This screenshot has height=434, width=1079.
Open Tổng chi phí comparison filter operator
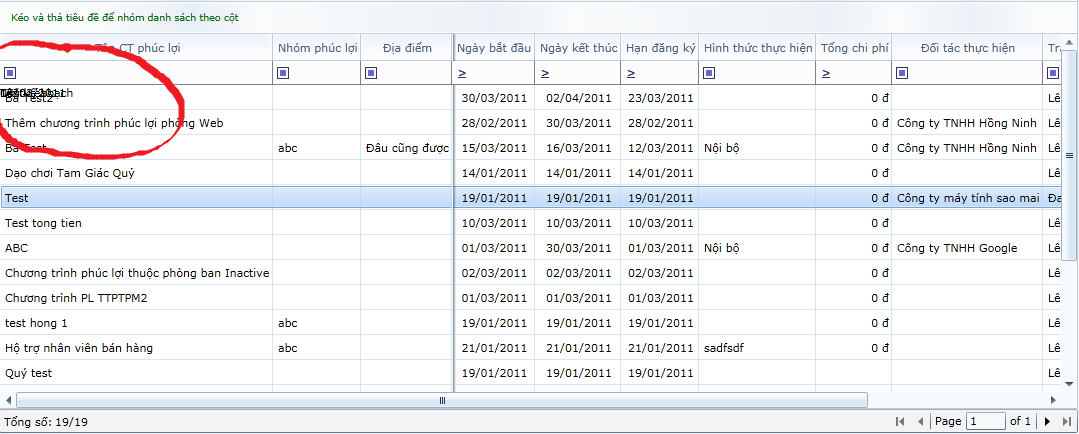click(826, 73)
